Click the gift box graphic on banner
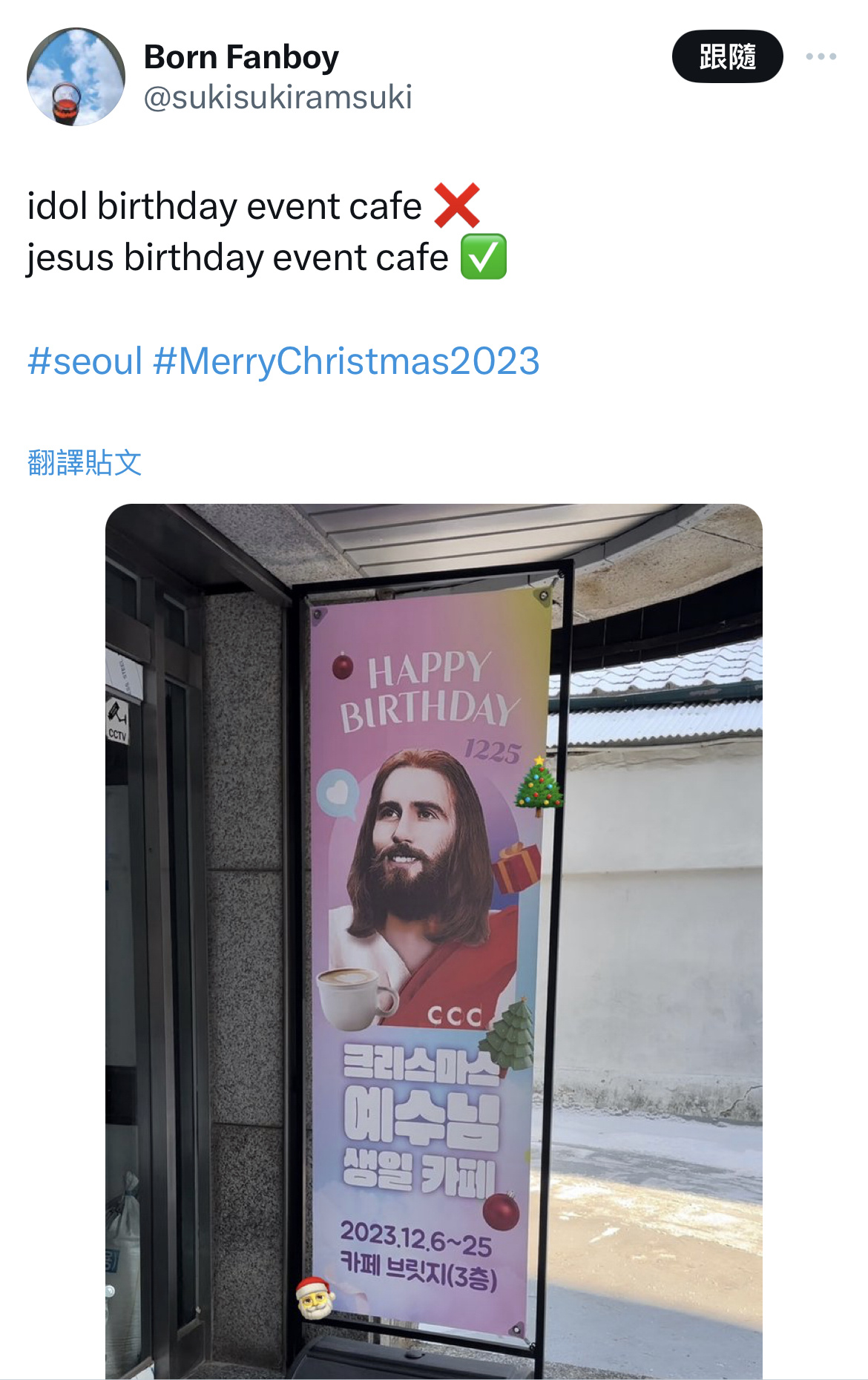Viewport: 868px width, 1380px height. (x=516, y=868)
